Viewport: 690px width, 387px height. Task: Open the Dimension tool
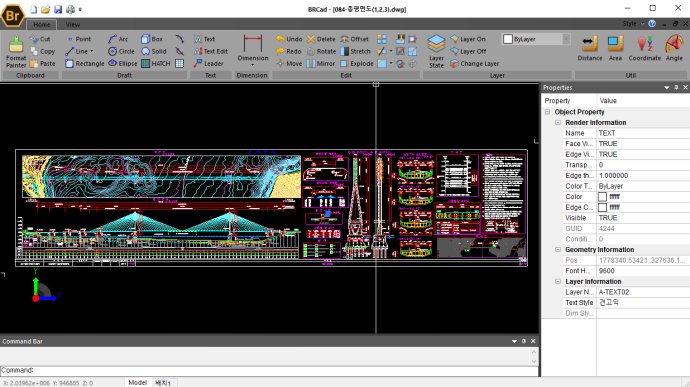click(x=253, y=51)
